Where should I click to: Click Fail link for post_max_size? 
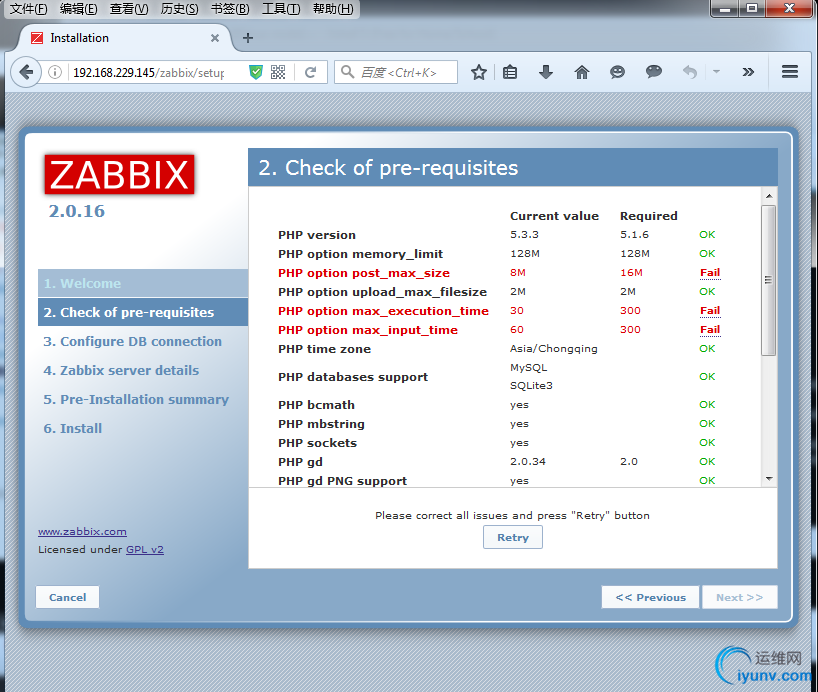(x=710, y=272)
